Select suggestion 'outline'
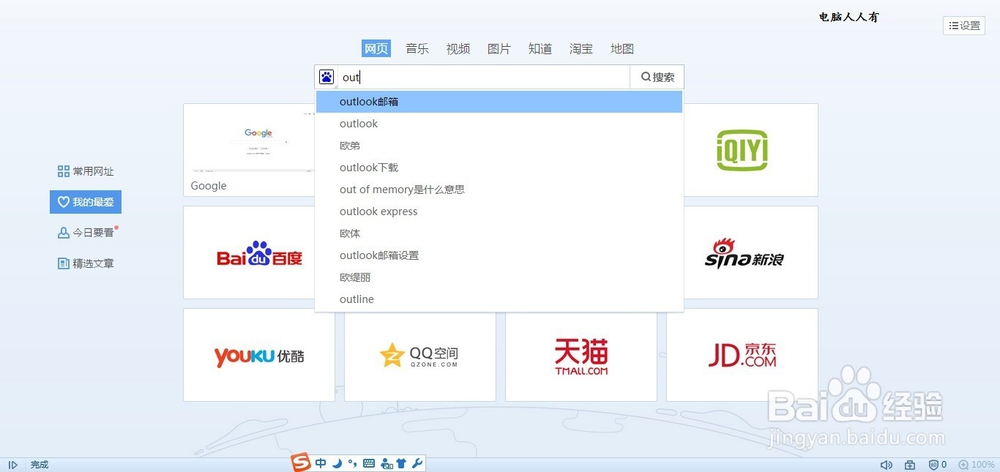The width and height of the screenshot is (1000, 472). click(499, 299)
